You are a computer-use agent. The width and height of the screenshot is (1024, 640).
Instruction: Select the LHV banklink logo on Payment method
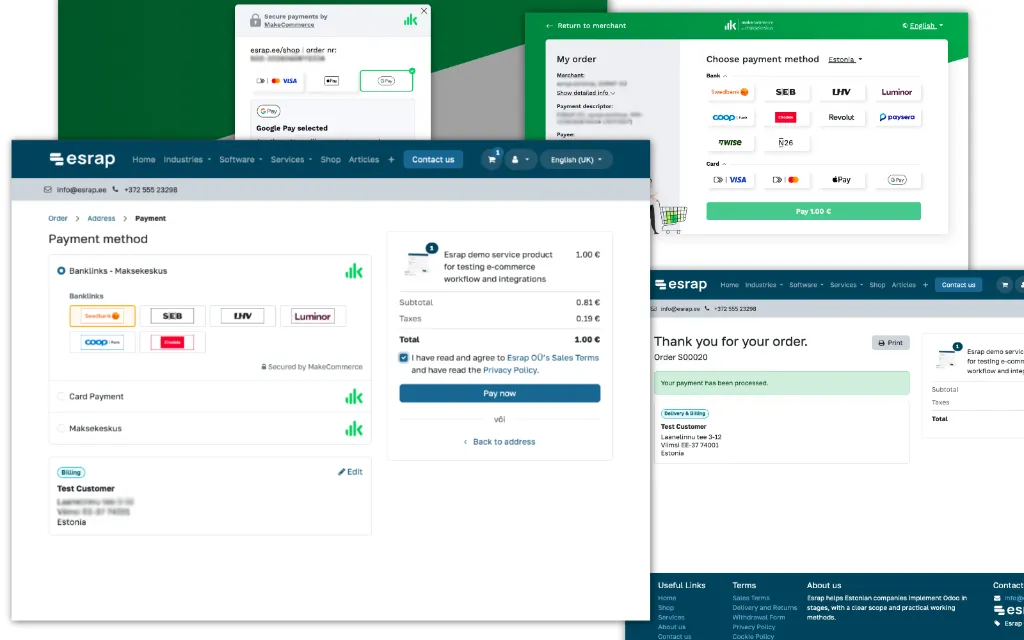point(242,316)
